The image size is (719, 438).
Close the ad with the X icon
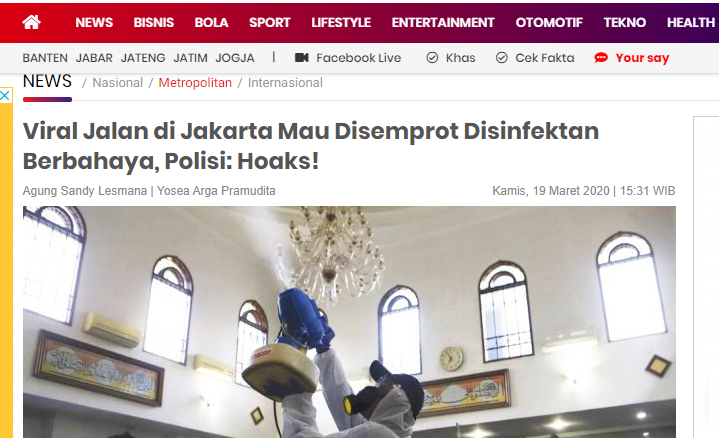click(5, 96)
